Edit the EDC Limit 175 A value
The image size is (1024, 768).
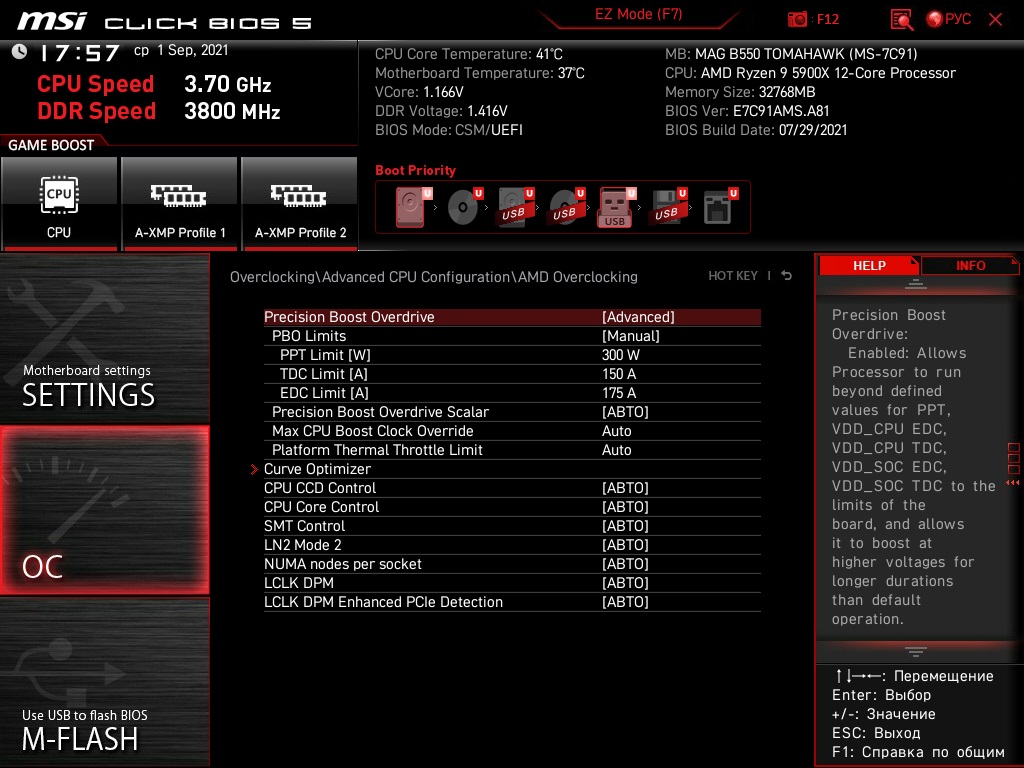(x=512, y=393)
